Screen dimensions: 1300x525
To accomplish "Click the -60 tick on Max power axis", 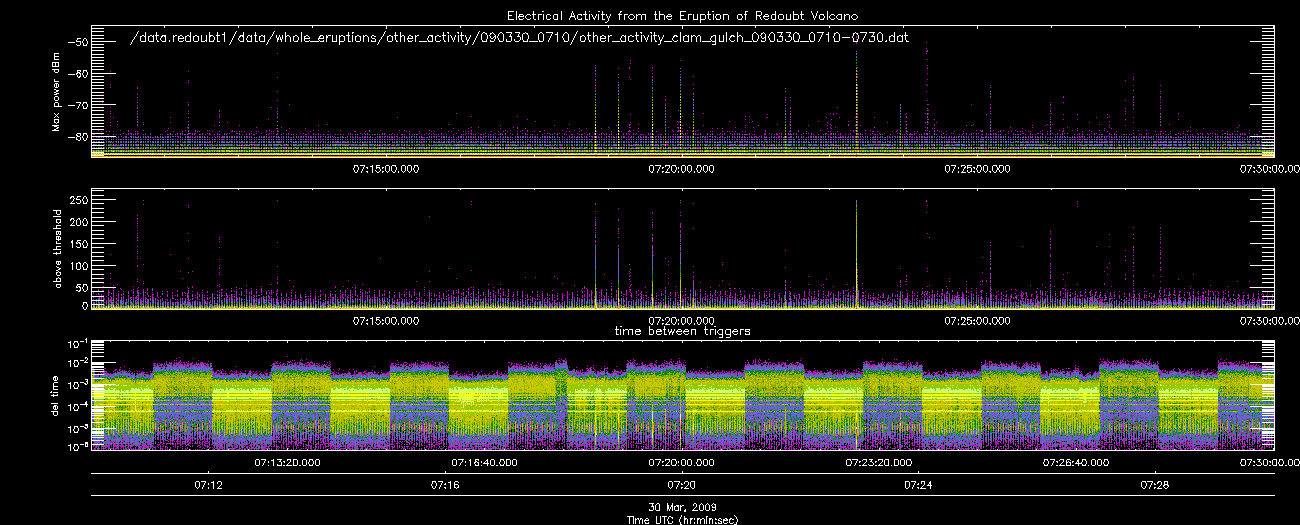I will coord(78,73).
